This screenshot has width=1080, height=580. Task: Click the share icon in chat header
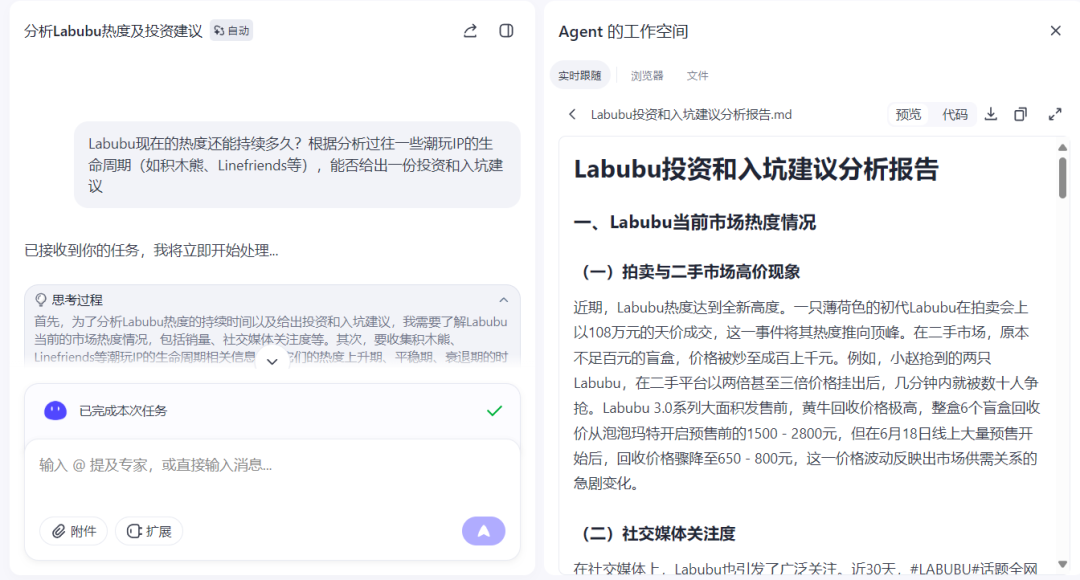(x=470, y=31)
